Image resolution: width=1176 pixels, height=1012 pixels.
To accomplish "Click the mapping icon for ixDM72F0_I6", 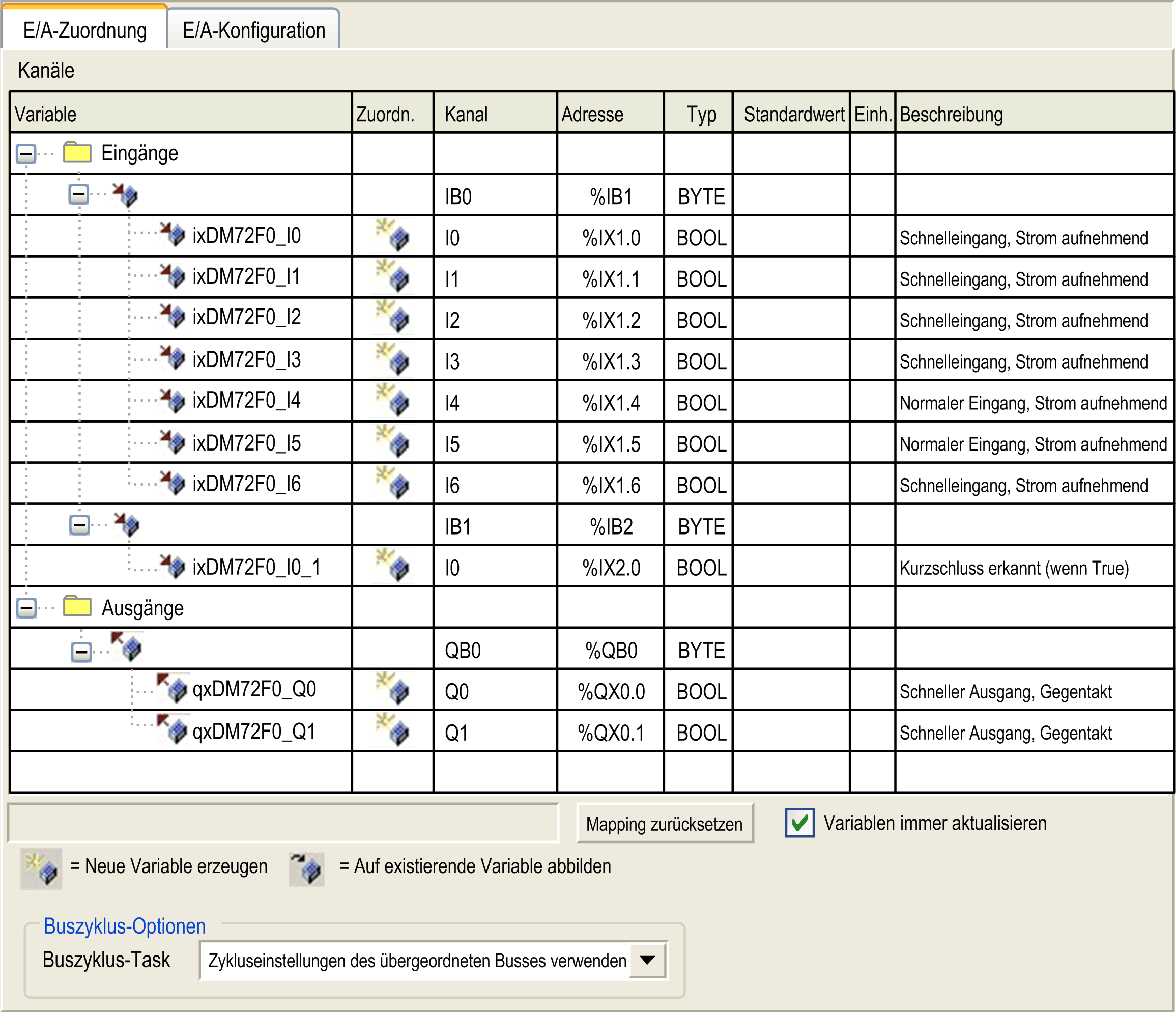I will click(392, 482).
